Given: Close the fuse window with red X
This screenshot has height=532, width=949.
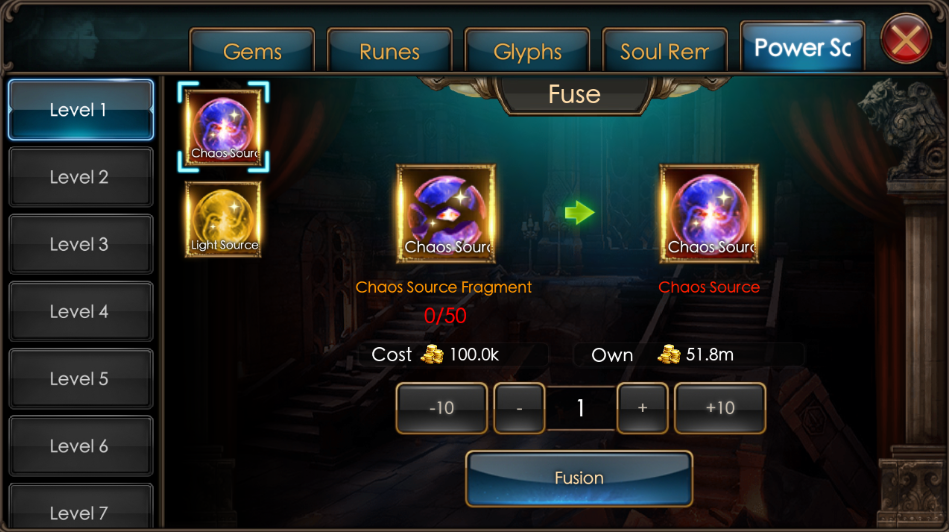Looking at the screenshot, I should (x=906, y=40).
